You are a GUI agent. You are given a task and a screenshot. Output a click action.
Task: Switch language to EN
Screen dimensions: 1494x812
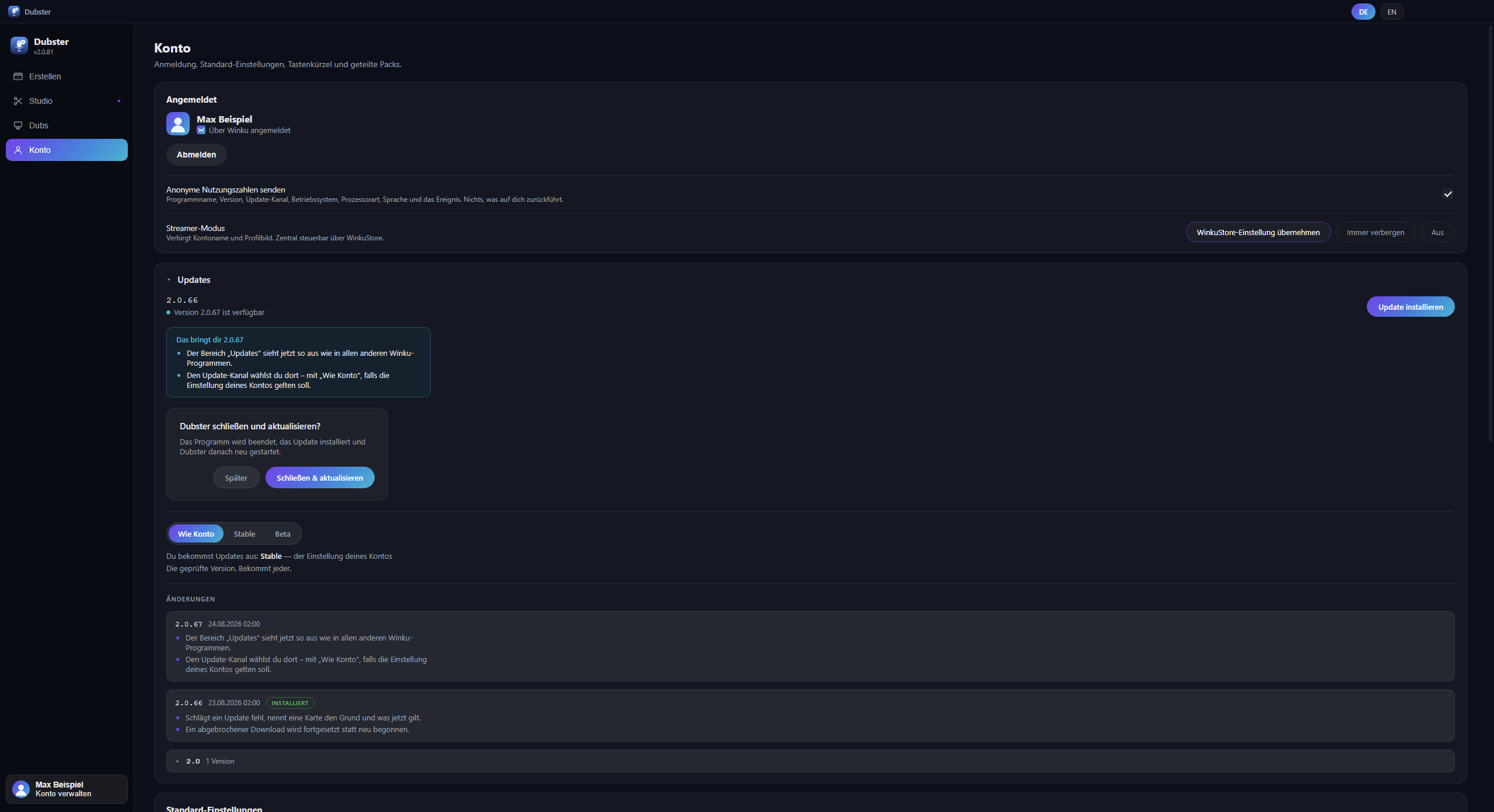coord(1392,12)
